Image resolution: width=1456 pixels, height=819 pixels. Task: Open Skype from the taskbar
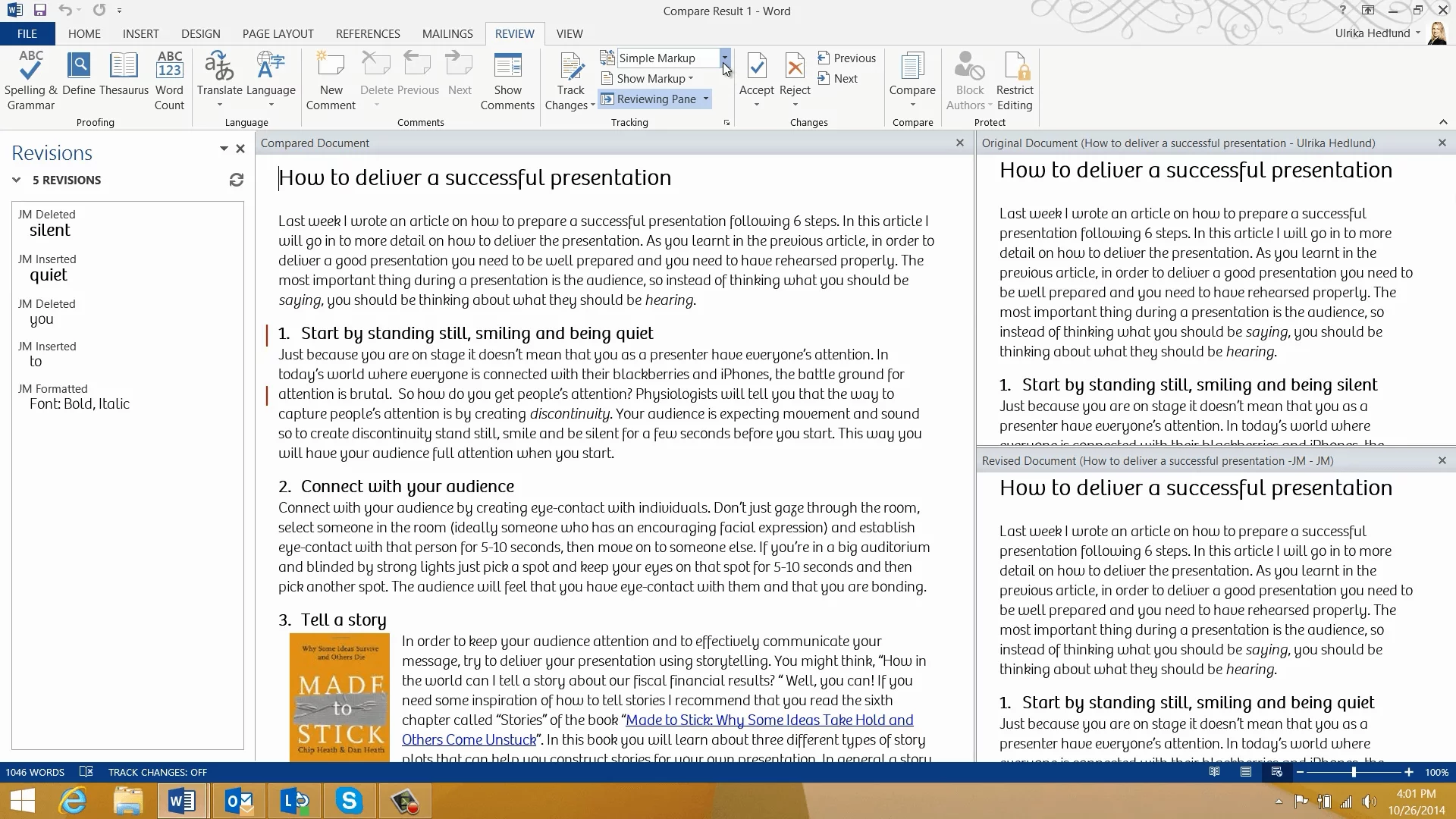click(349, 800)
